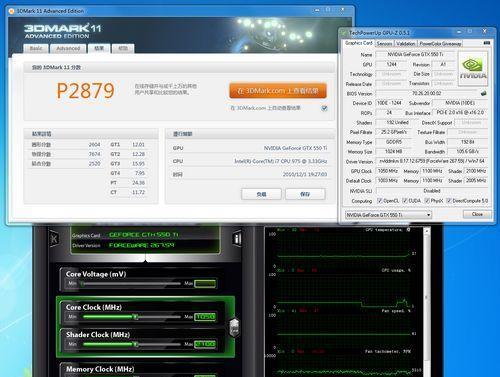Click the BIOS save chip icon
This screenshot has width=500, height=377.
[484, 93]
